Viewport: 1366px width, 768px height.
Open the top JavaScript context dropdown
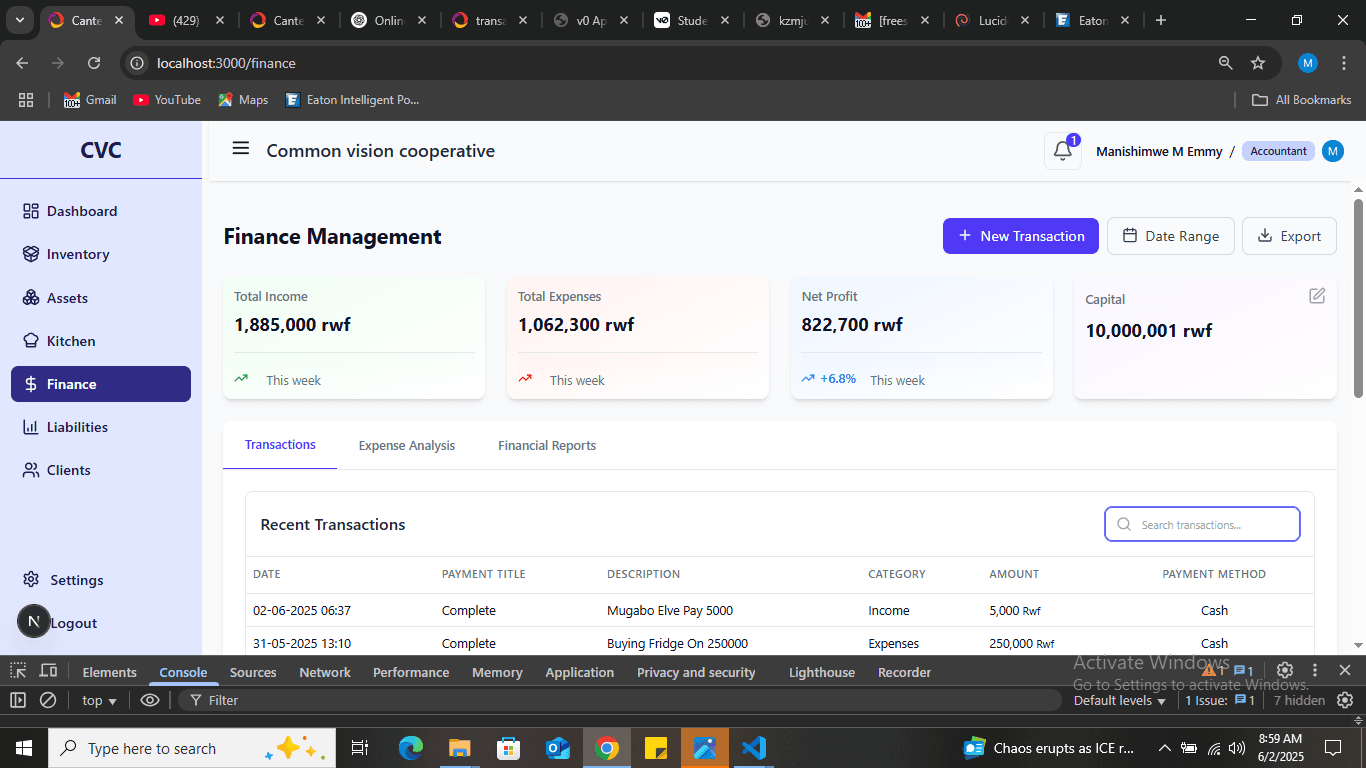[x=99, y=701]
